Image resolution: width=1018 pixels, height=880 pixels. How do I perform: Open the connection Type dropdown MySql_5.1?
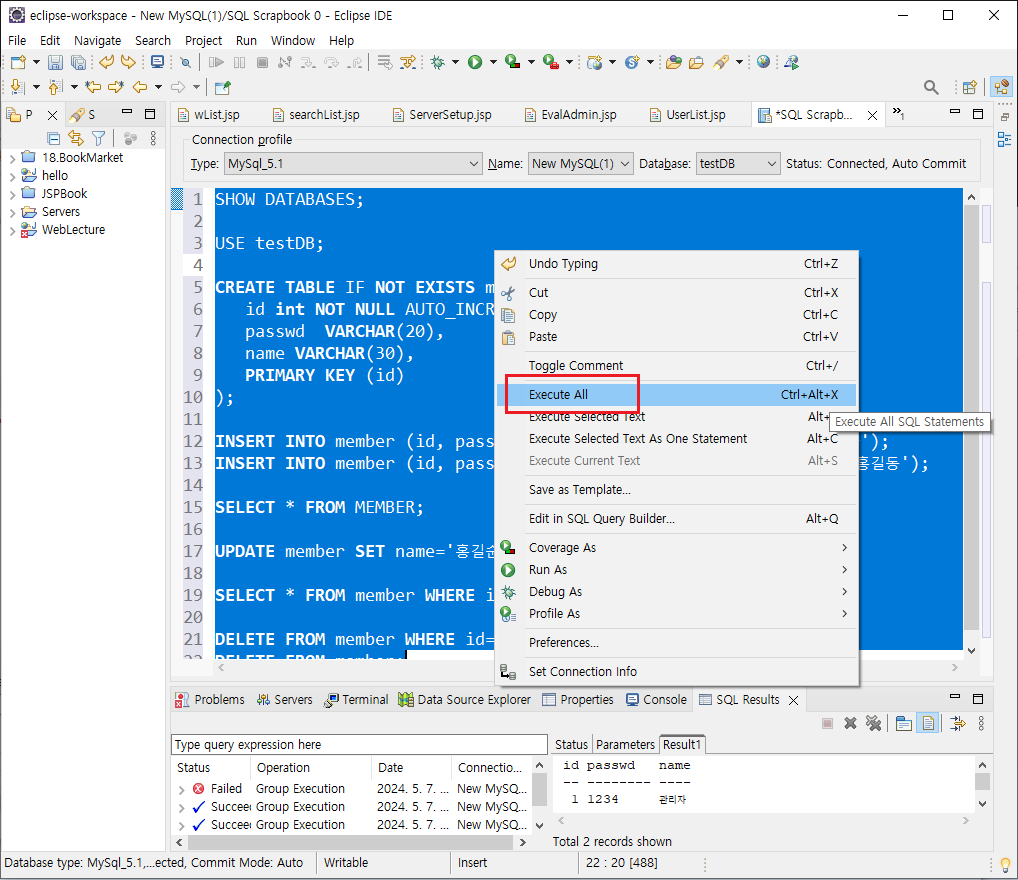pos(353,163)
